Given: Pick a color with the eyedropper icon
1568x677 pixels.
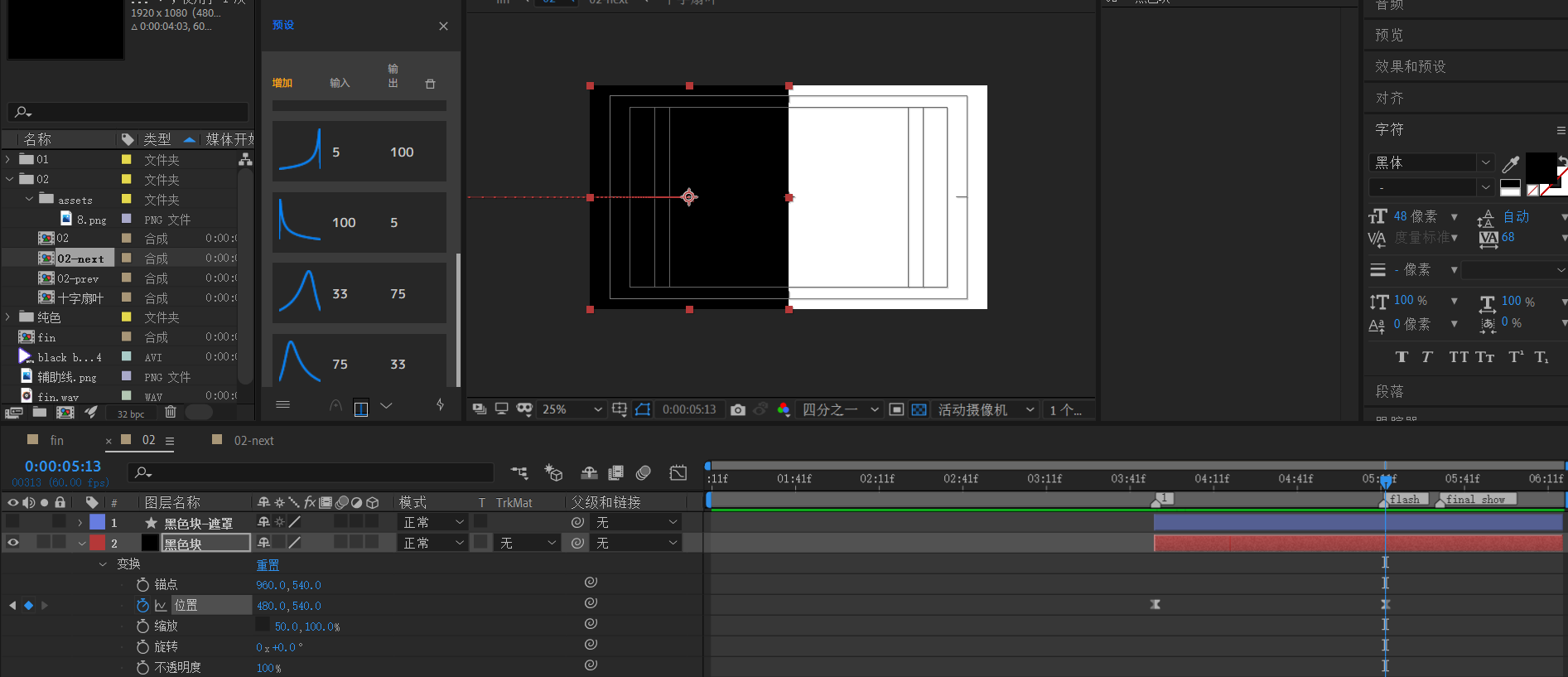Looking at the screenshot, I should [1511, 163].
